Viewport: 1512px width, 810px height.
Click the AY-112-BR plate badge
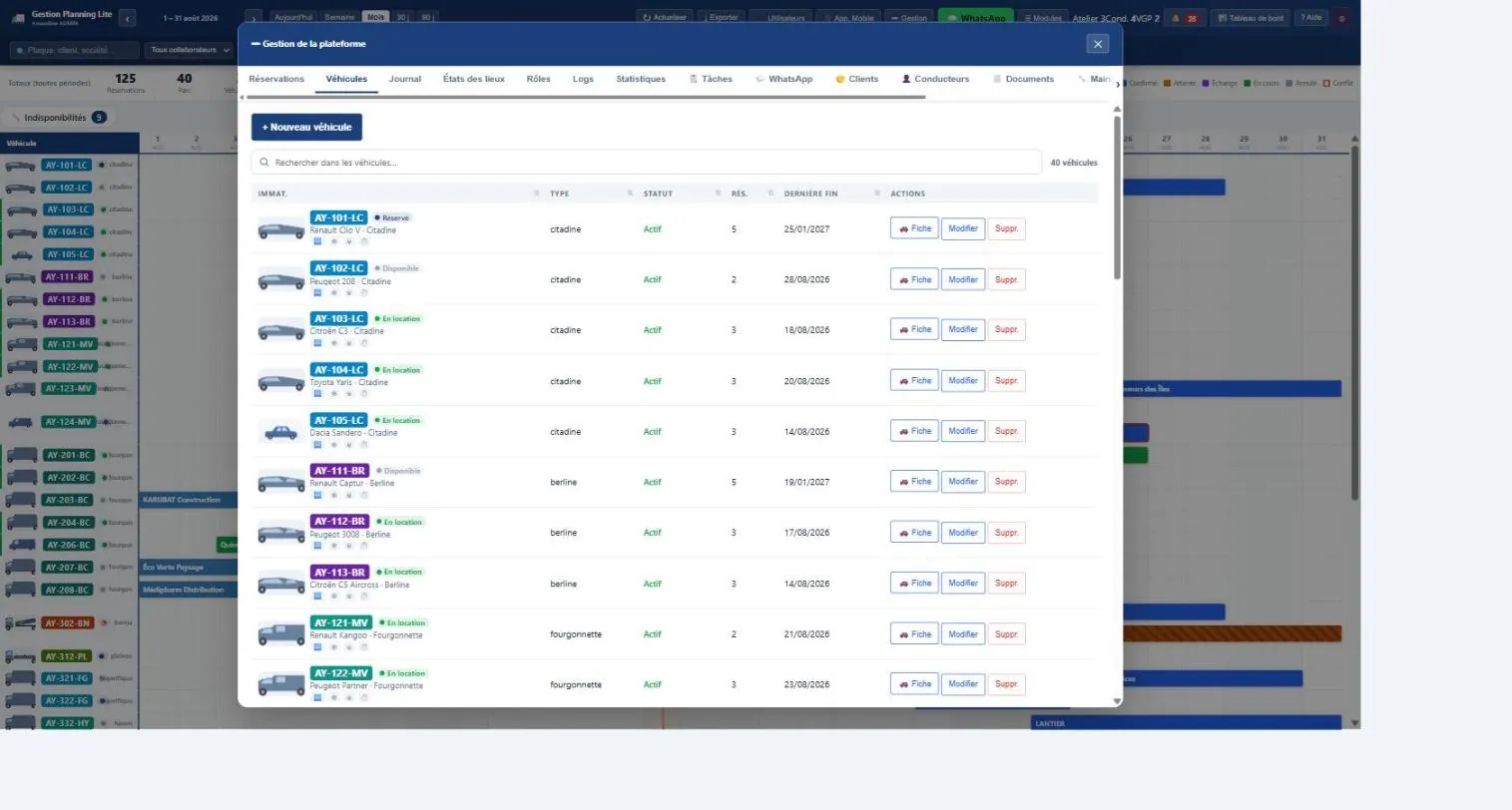coord(339,522)
